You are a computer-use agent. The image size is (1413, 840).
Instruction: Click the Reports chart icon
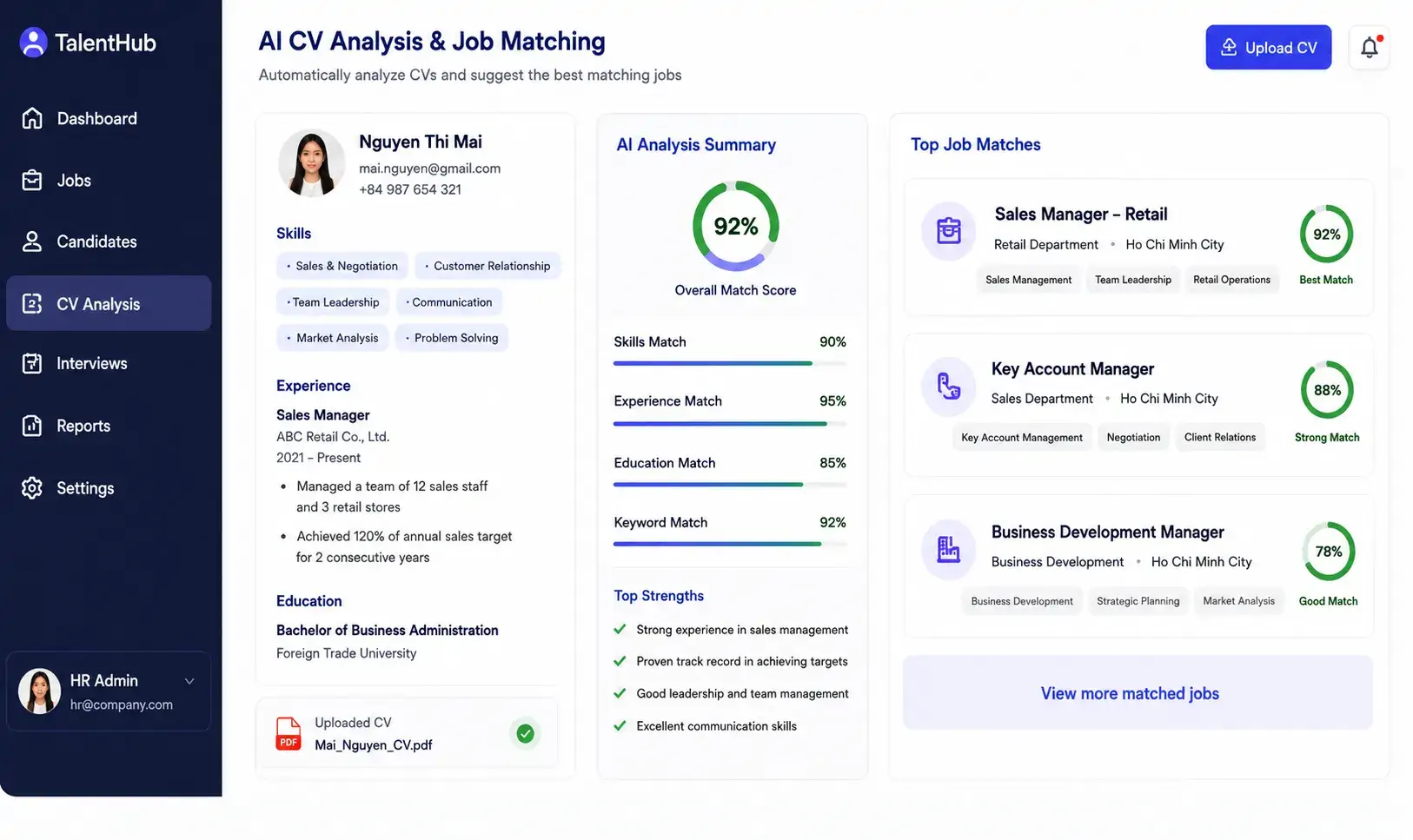click(32, 426)
